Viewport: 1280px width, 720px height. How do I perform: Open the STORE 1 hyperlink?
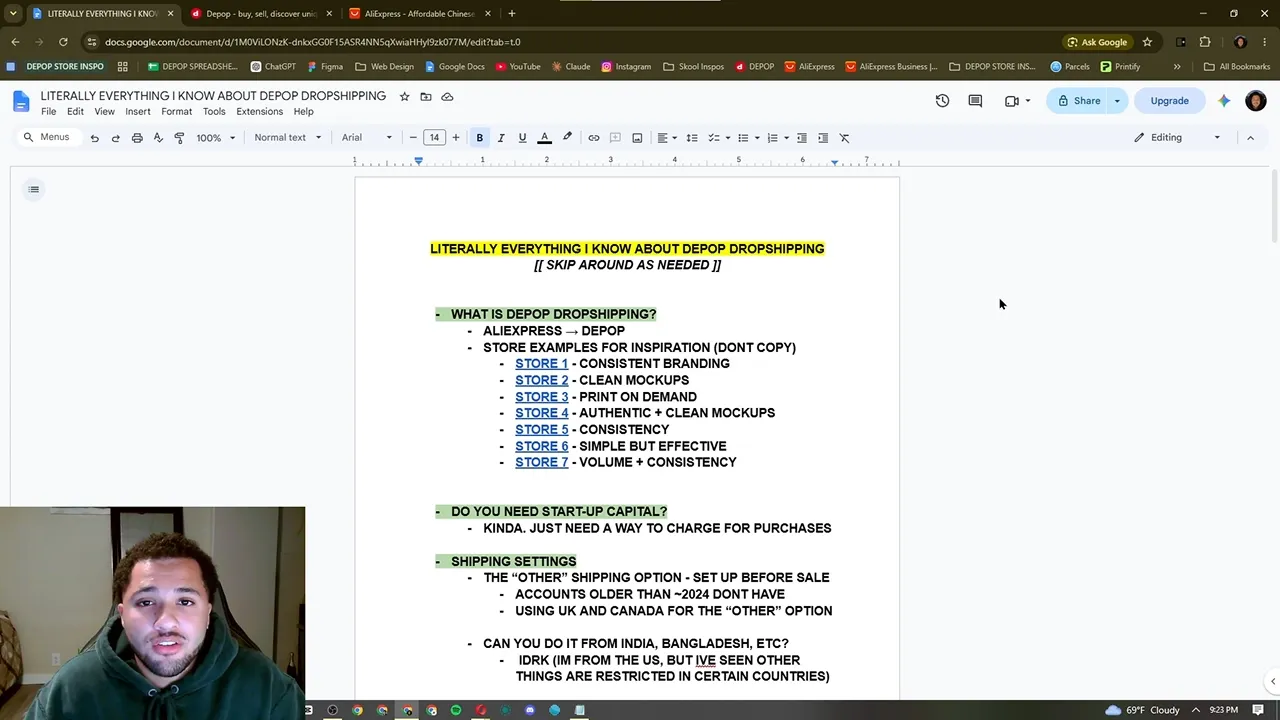[x=541, y=364]
